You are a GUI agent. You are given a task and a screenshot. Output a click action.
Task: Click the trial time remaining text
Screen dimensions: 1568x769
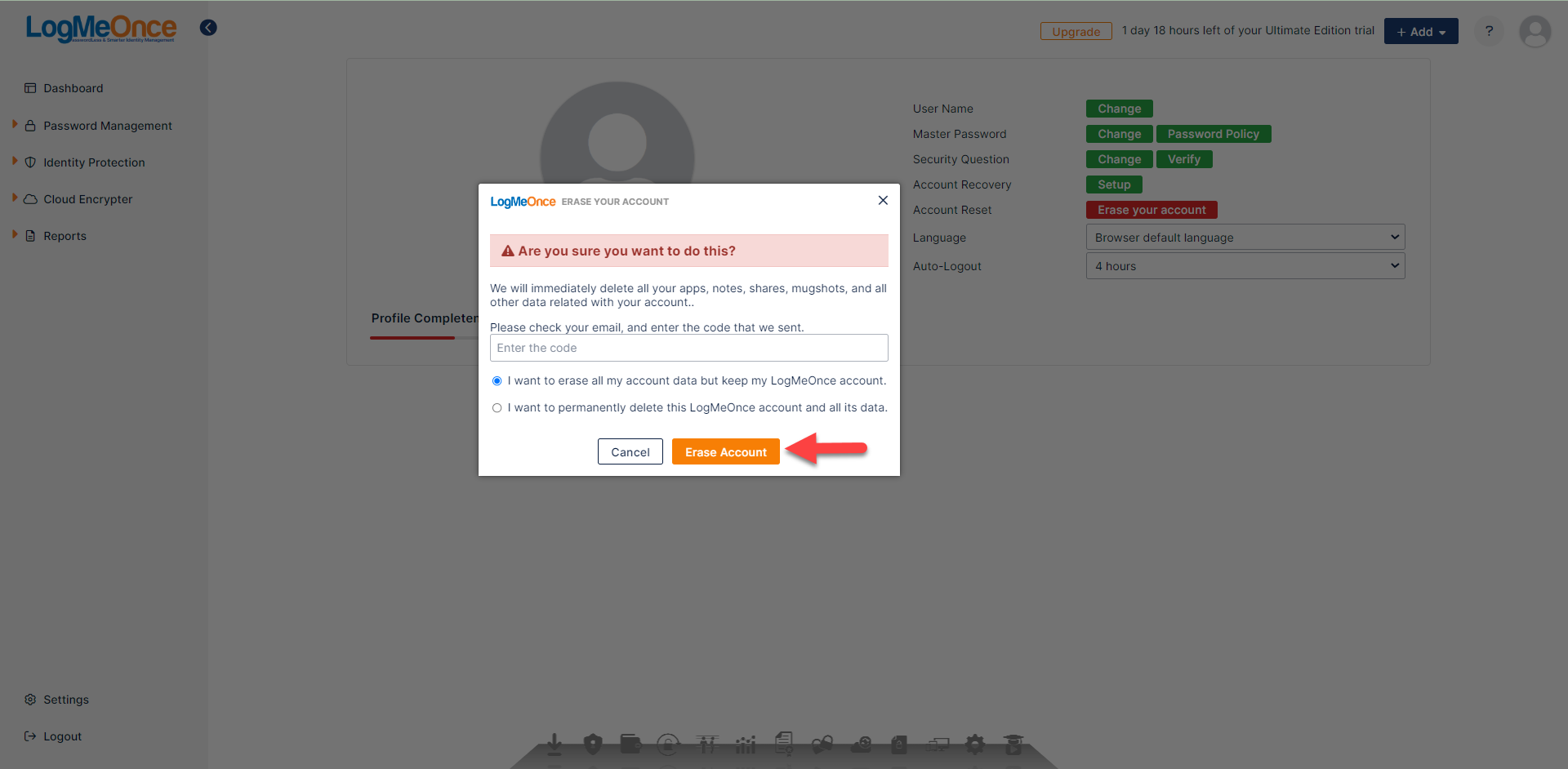pos(1248,30)
